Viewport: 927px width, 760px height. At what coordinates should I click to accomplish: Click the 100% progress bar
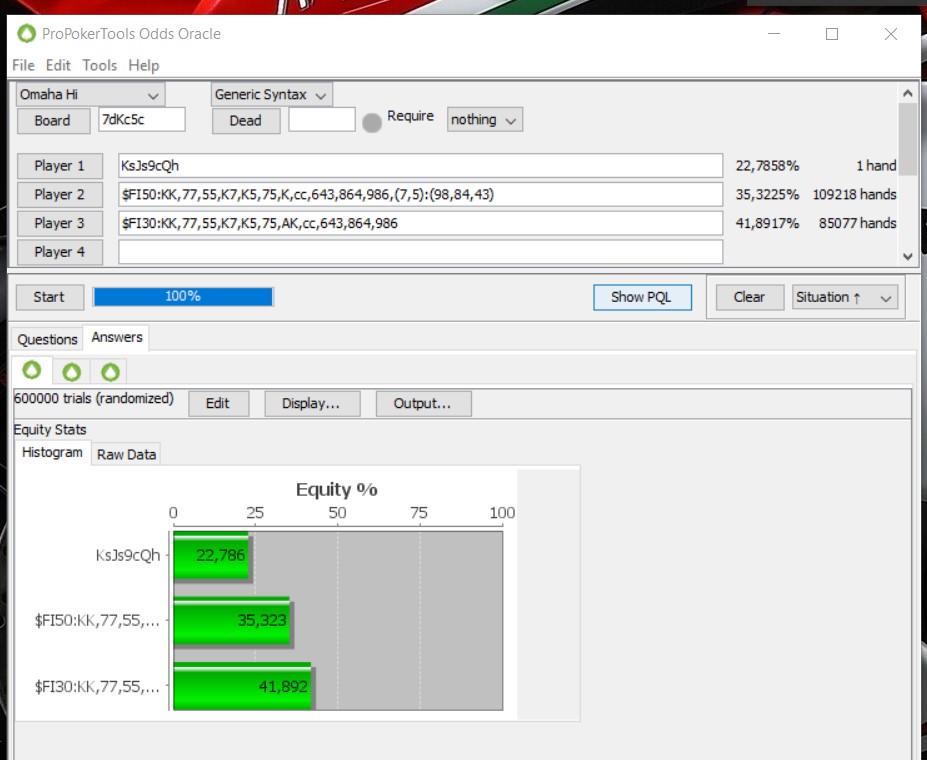click(183, 297)
